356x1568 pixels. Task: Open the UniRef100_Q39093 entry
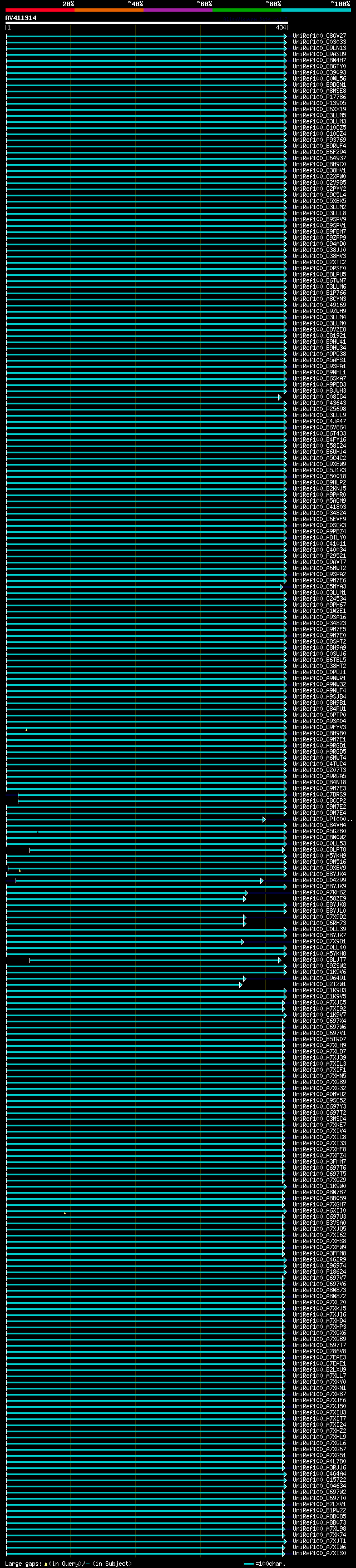[319, 72]
